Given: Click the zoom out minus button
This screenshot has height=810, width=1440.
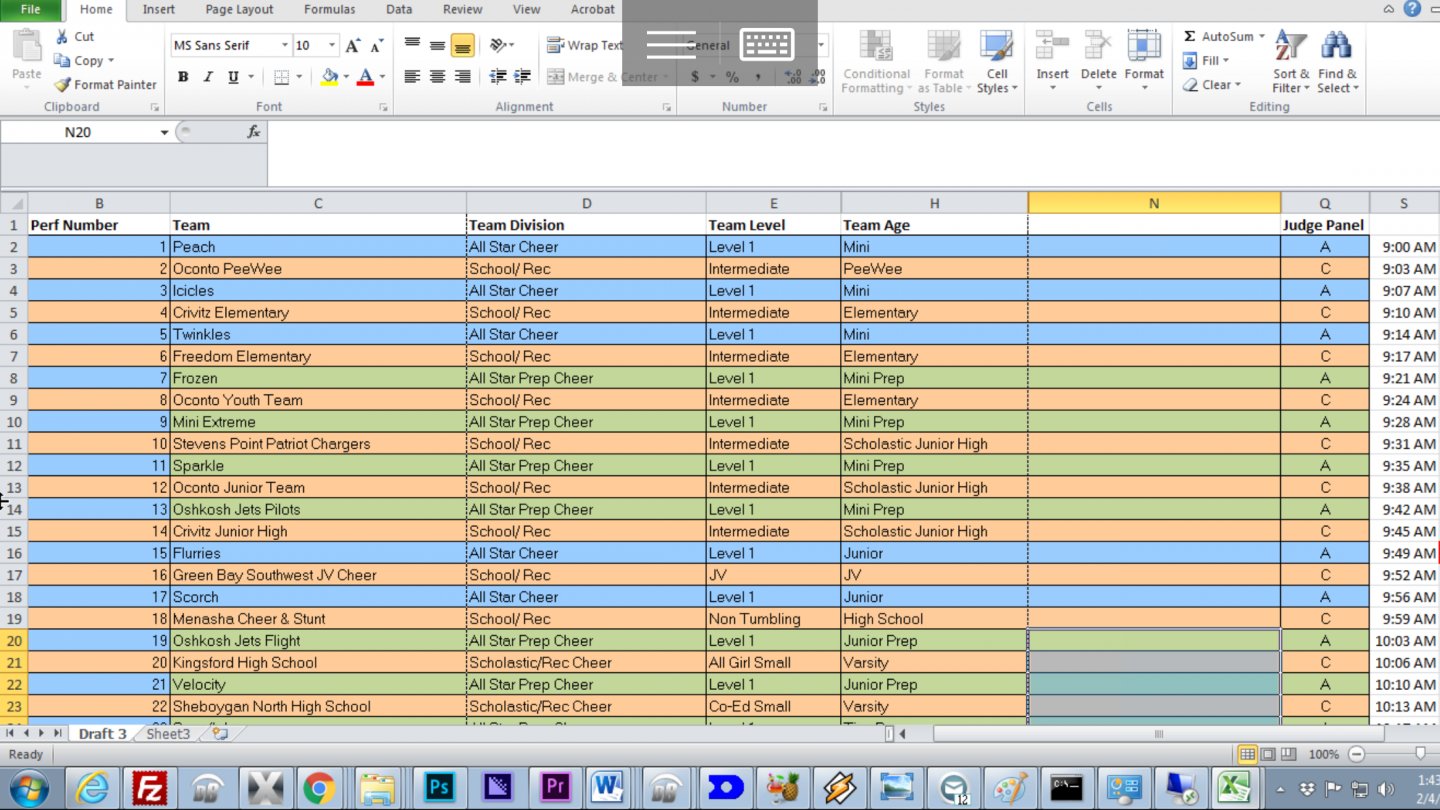Looking at the screenshot, I should pos(1356,754).
